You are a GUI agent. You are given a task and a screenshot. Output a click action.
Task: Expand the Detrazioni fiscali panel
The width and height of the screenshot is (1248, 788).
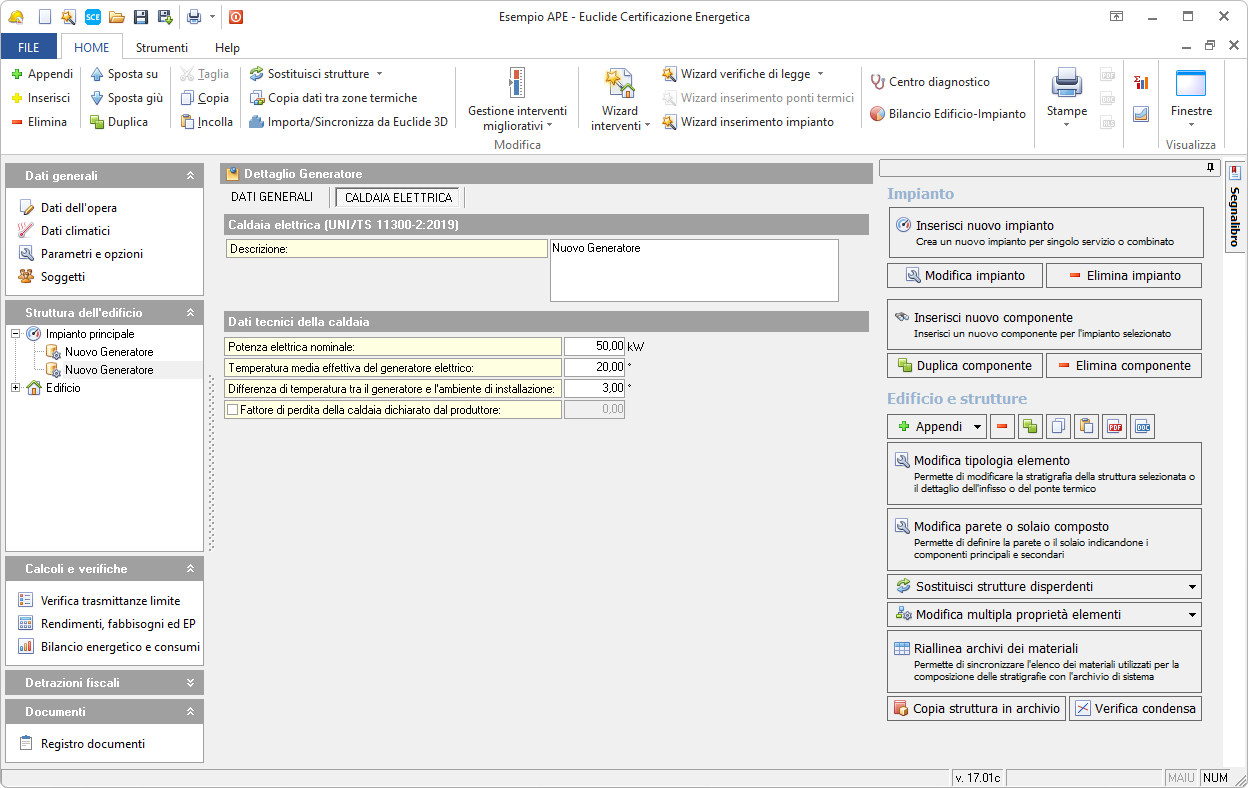(190, 683)
